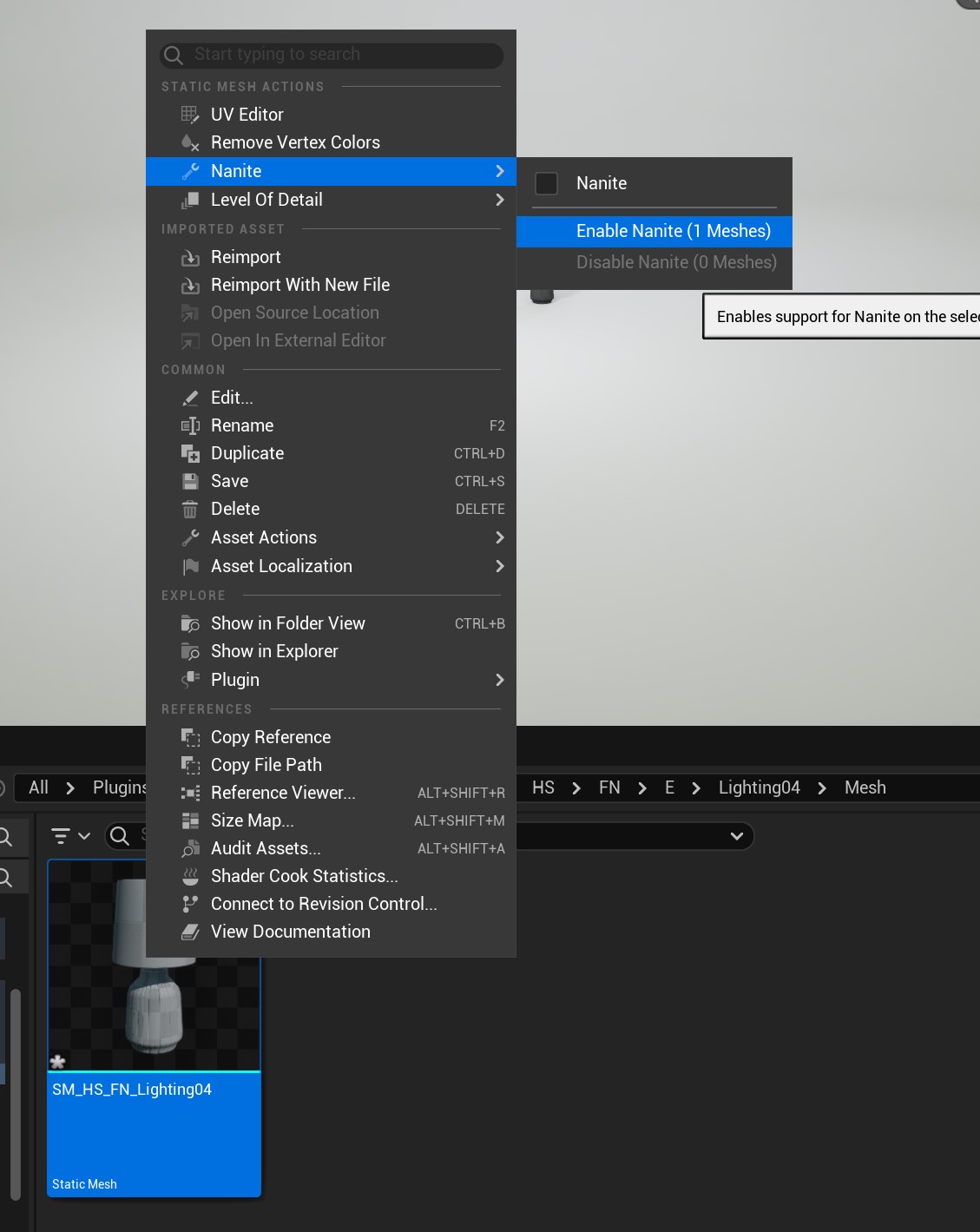Click the SM_HS_FN_Lighting04 asset name
Image resolution: width=980 pixels, height=1232 pixels.
point(132,1090)
